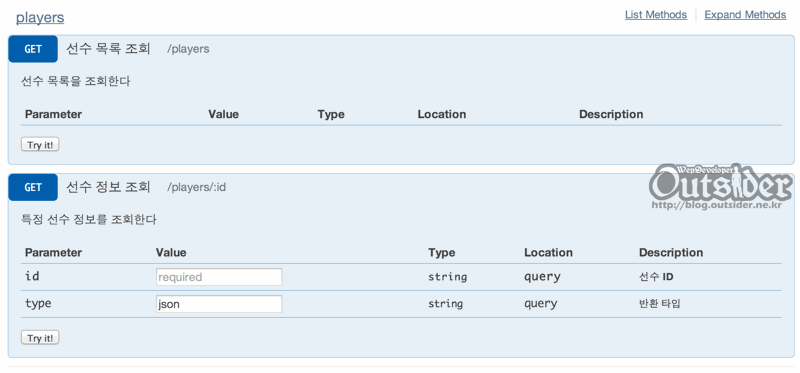800x373 pixels.
Task: Click Description header in 선수 정보 조회 table
Action: [671, 253]
